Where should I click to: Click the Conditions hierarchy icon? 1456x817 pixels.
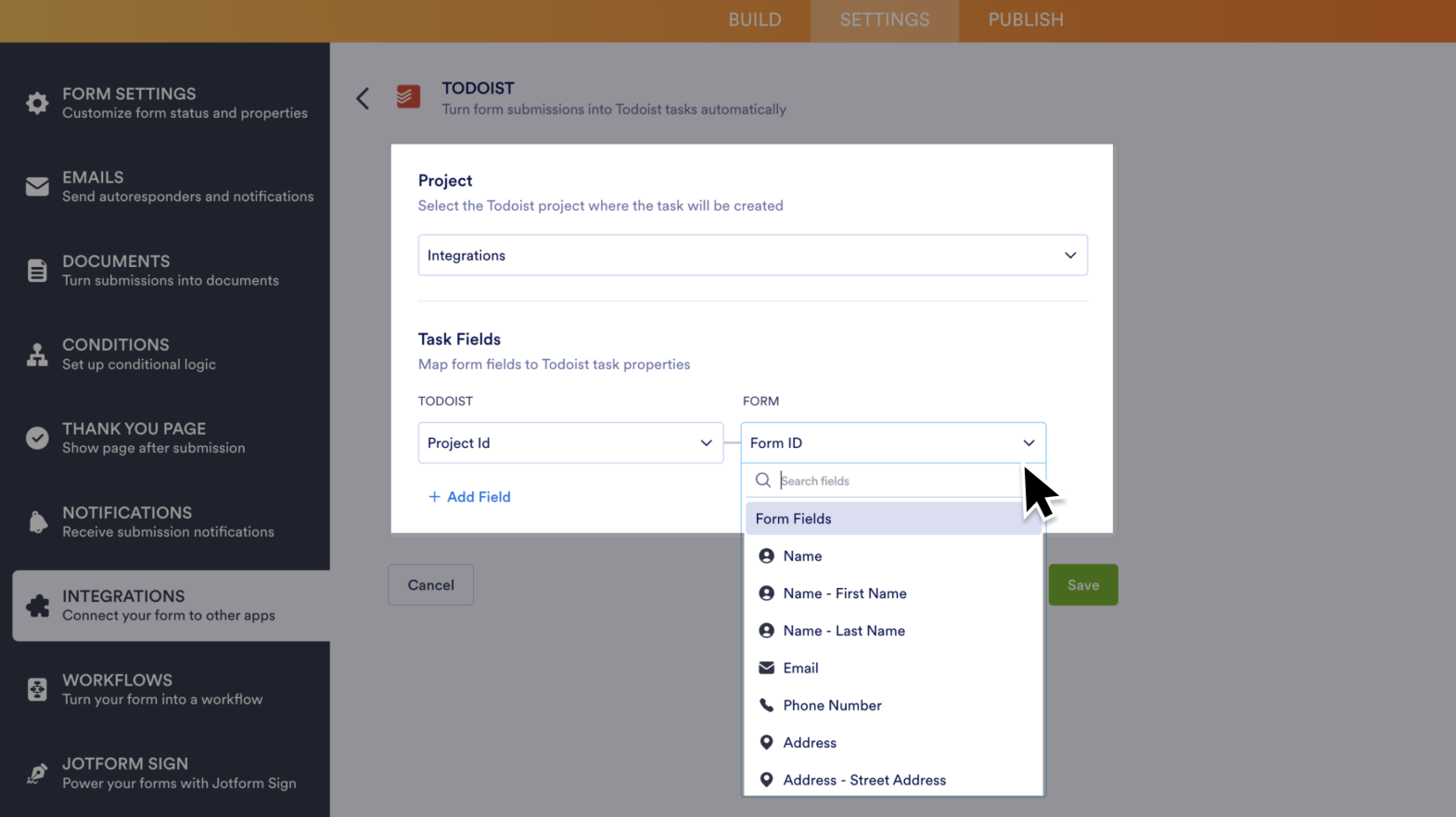click(x=37, y=354)
